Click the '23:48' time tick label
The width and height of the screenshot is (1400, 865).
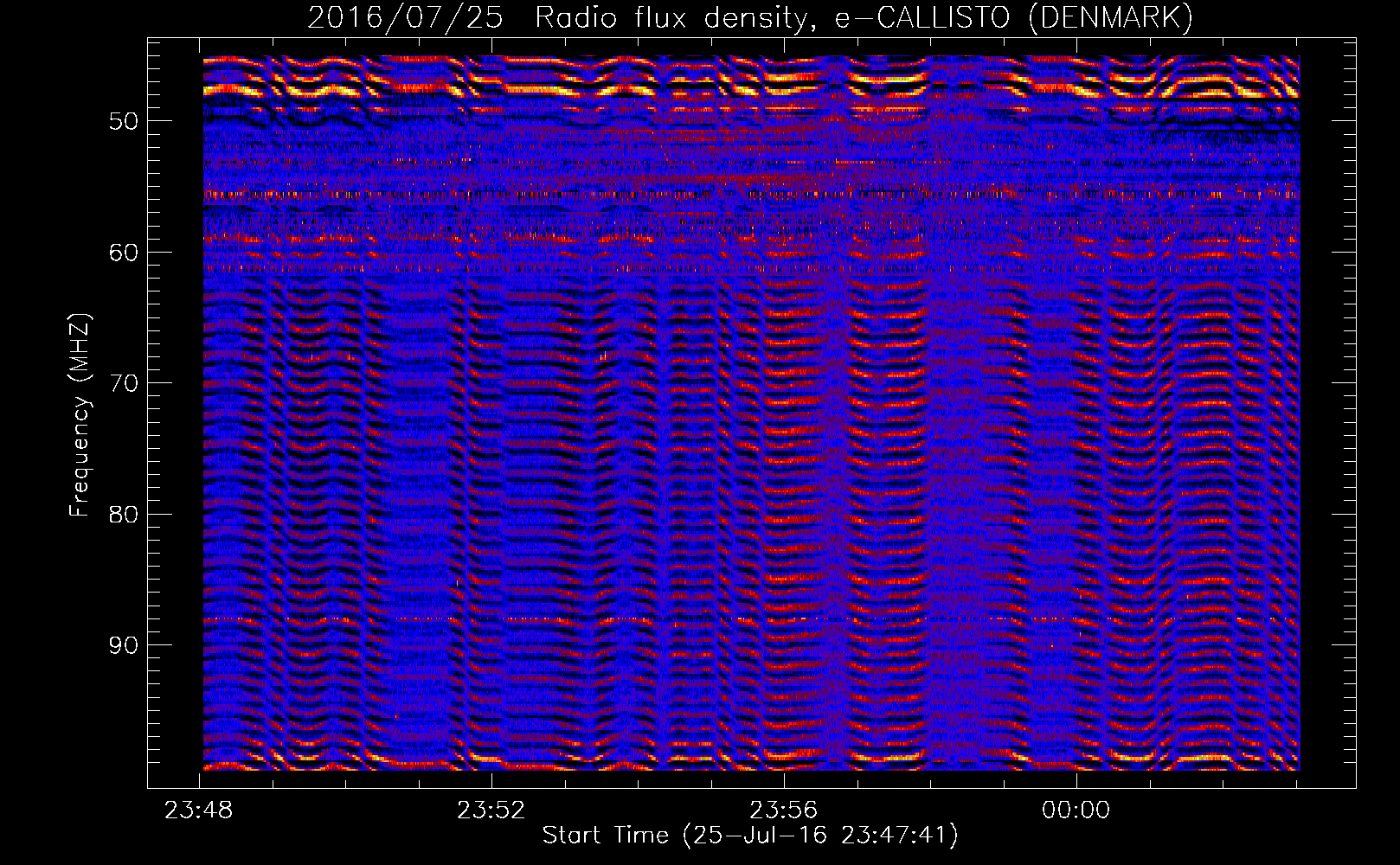tap(199, 811)
